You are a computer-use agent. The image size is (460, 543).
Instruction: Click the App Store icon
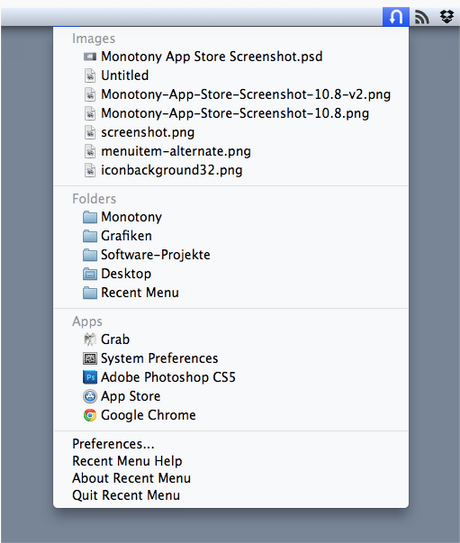point(90,396)
